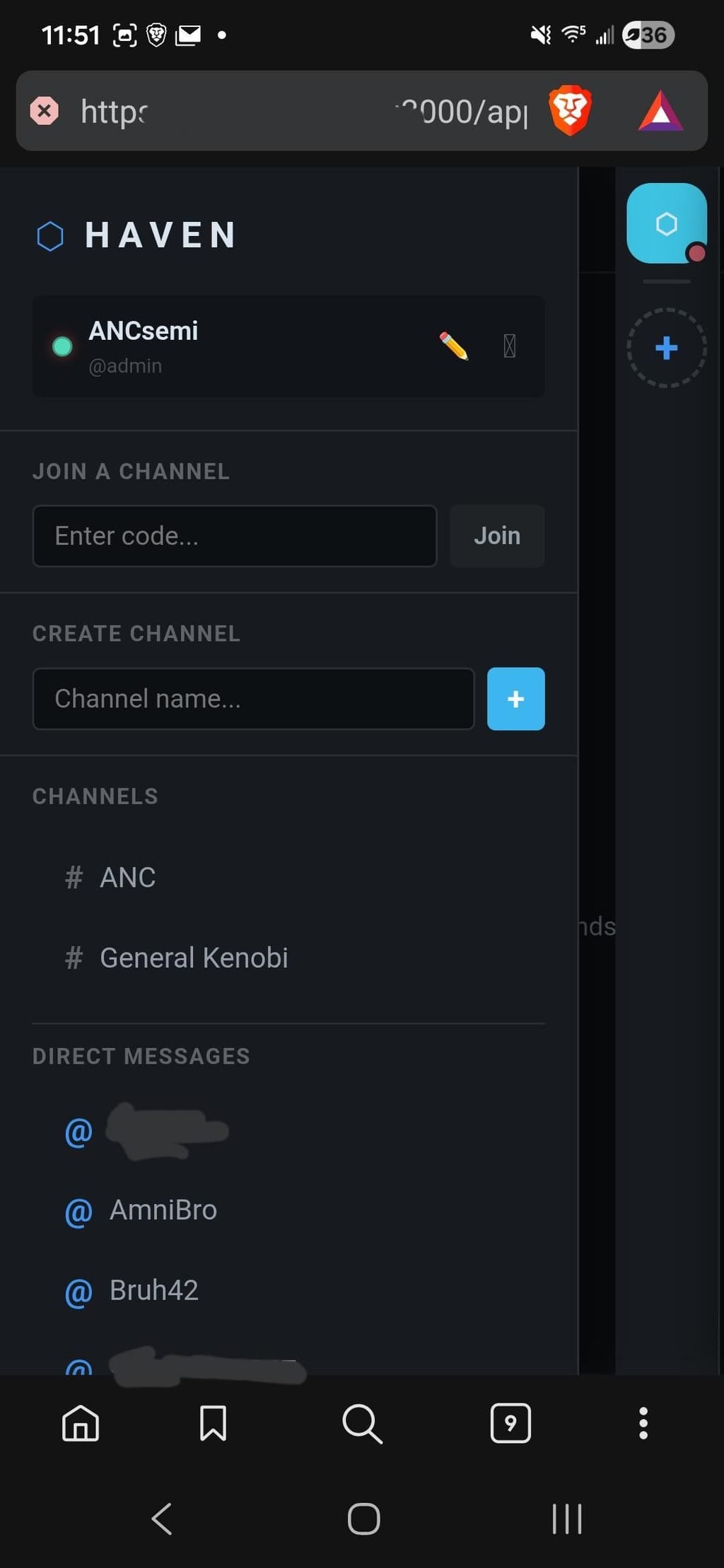
Task: Tap the browser home icon
Action: 81,1422
